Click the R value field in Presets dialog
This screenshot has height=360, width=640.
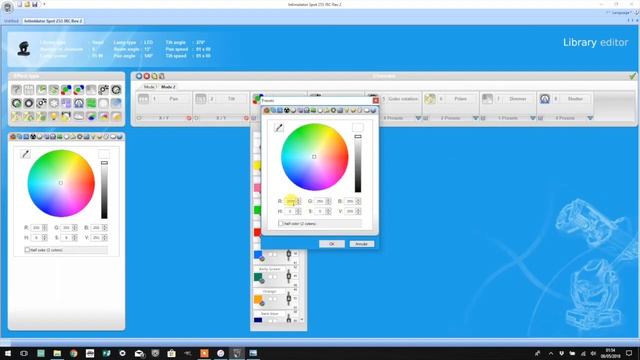tap(290, 201)
